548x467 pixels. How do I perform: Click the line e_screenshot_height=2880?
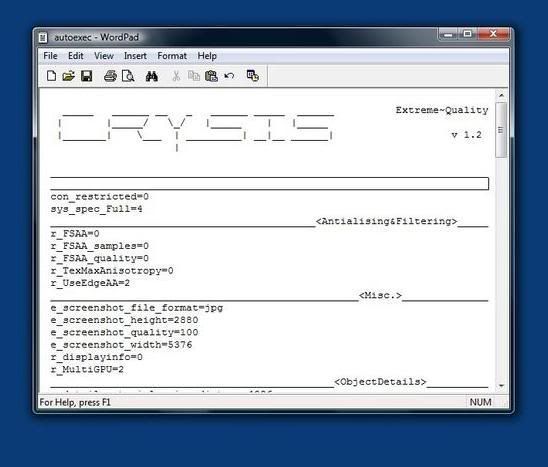(124, 320)
